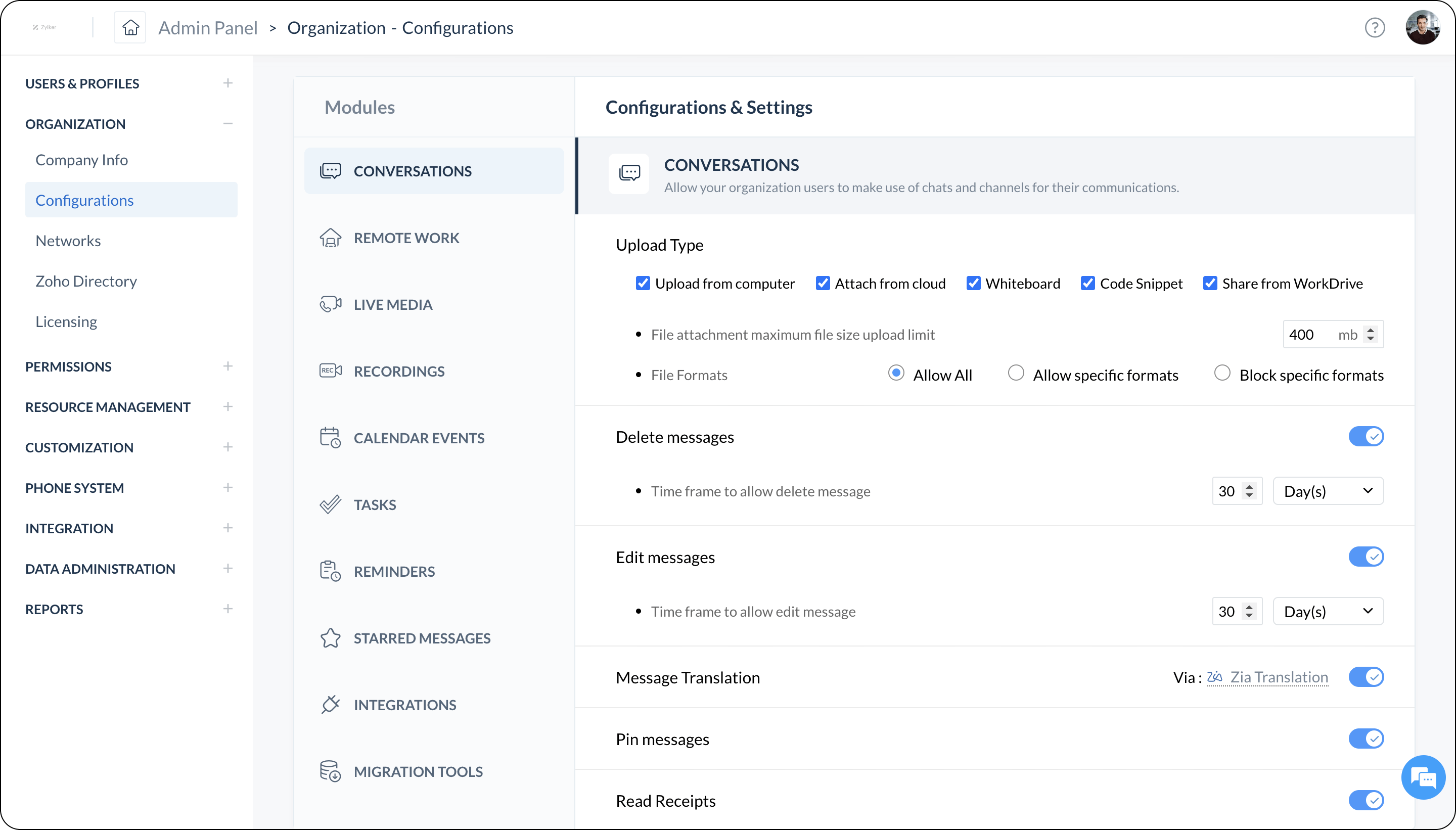Viewport: 1456px width, 830px height.
Task: Click Admin Panel breadcrumb link
Action: pyautogui.click(x=207, y=27)
